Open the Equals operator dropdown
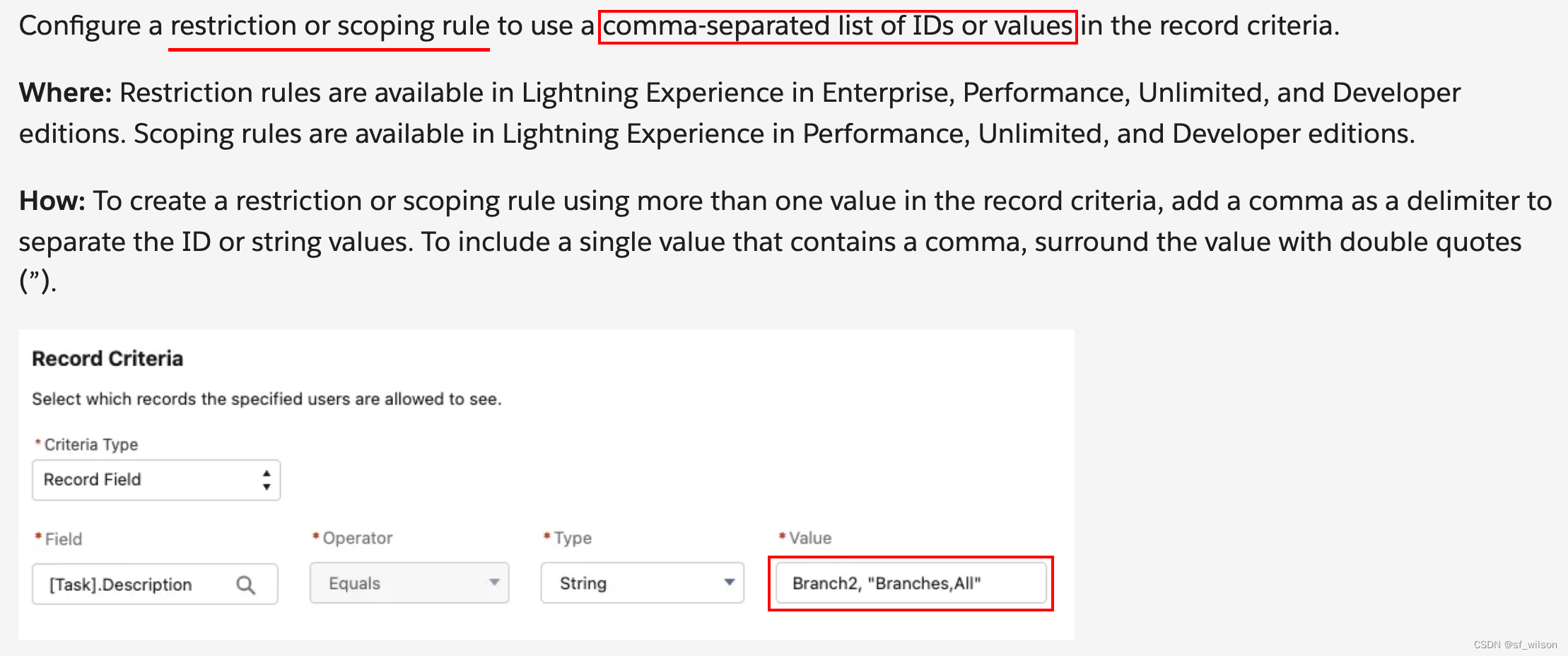This screenshot has height=656, width=1568. pyautogui.click(x=409, y=582)
